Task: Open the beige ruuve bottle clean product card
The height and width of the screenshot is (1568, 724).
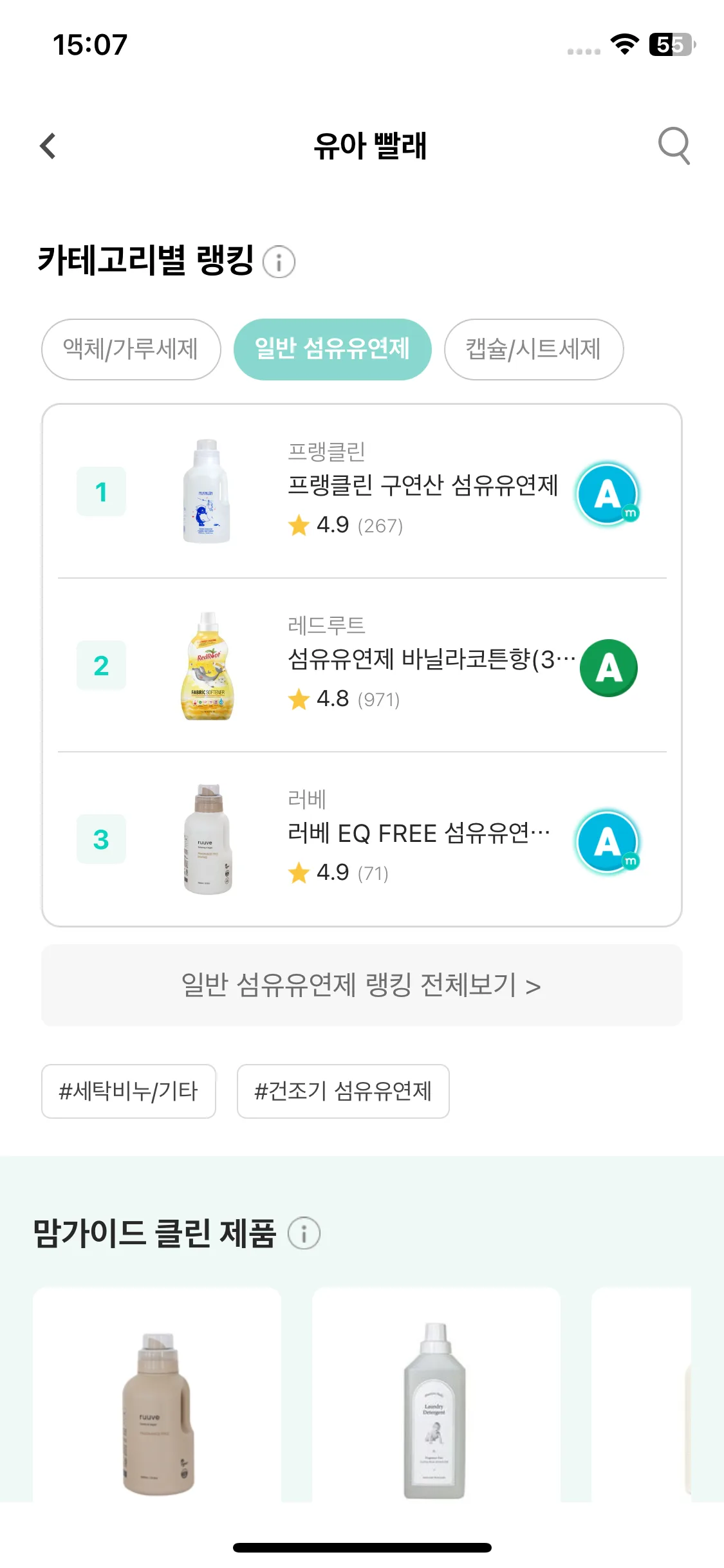Action: point(157,1395)
